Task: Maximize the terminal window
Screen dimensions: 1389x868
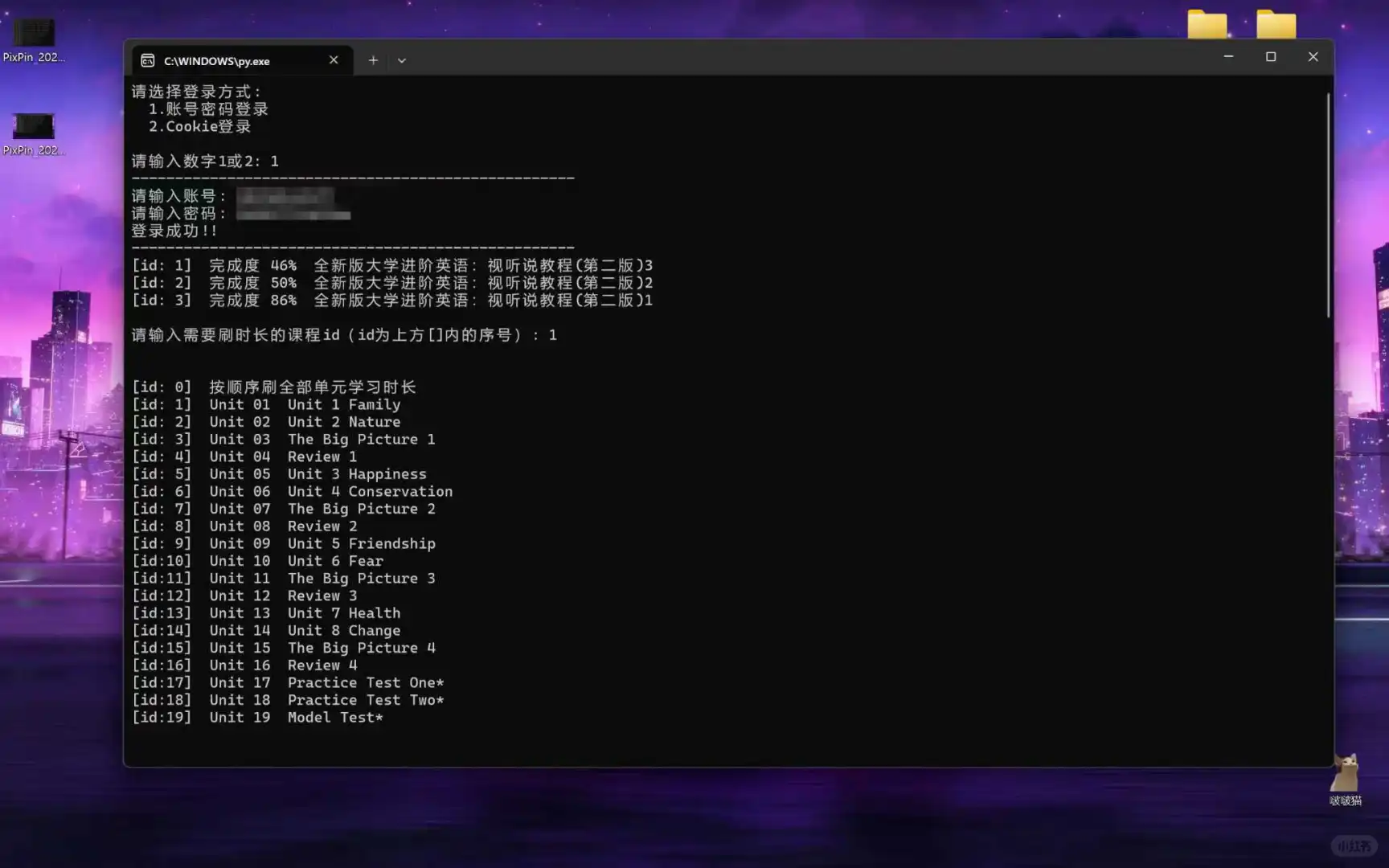Action: click(x=1271, y=56)
